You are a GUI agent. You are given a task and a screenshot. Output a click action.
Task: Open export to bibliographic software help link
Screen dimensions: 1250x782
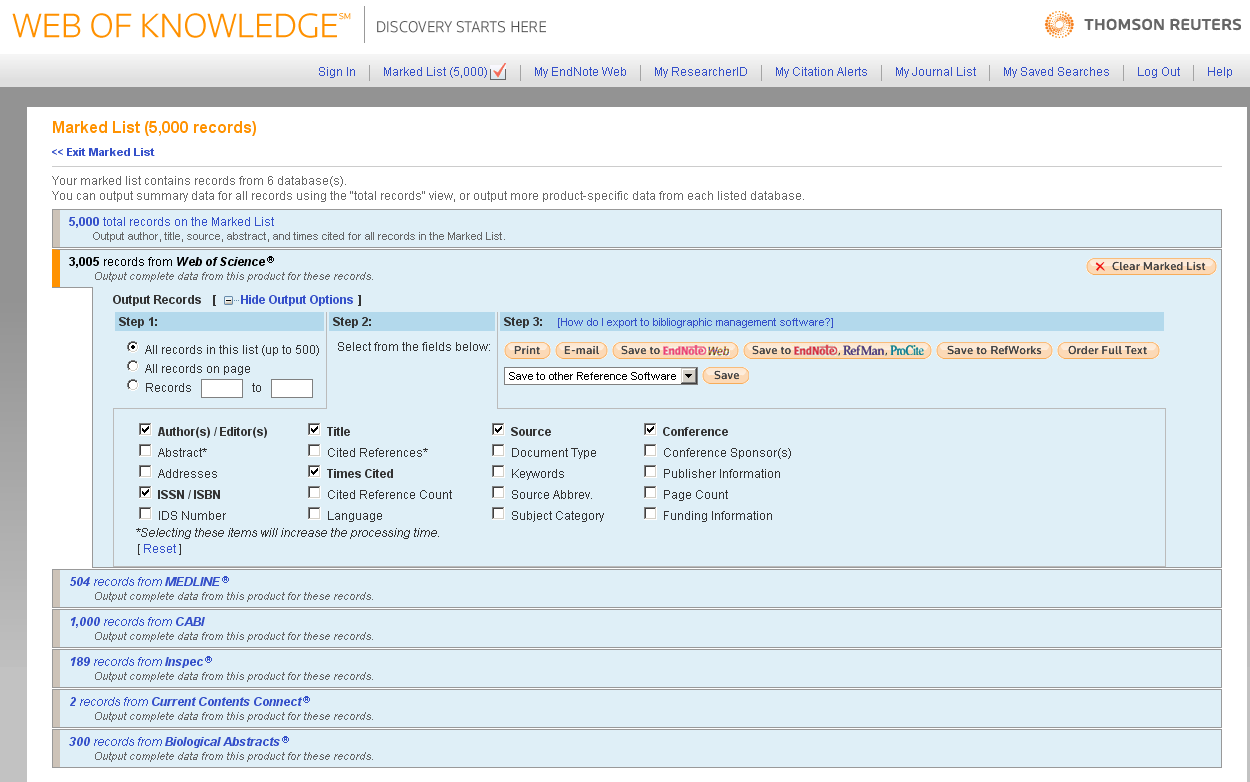[695, 322]
